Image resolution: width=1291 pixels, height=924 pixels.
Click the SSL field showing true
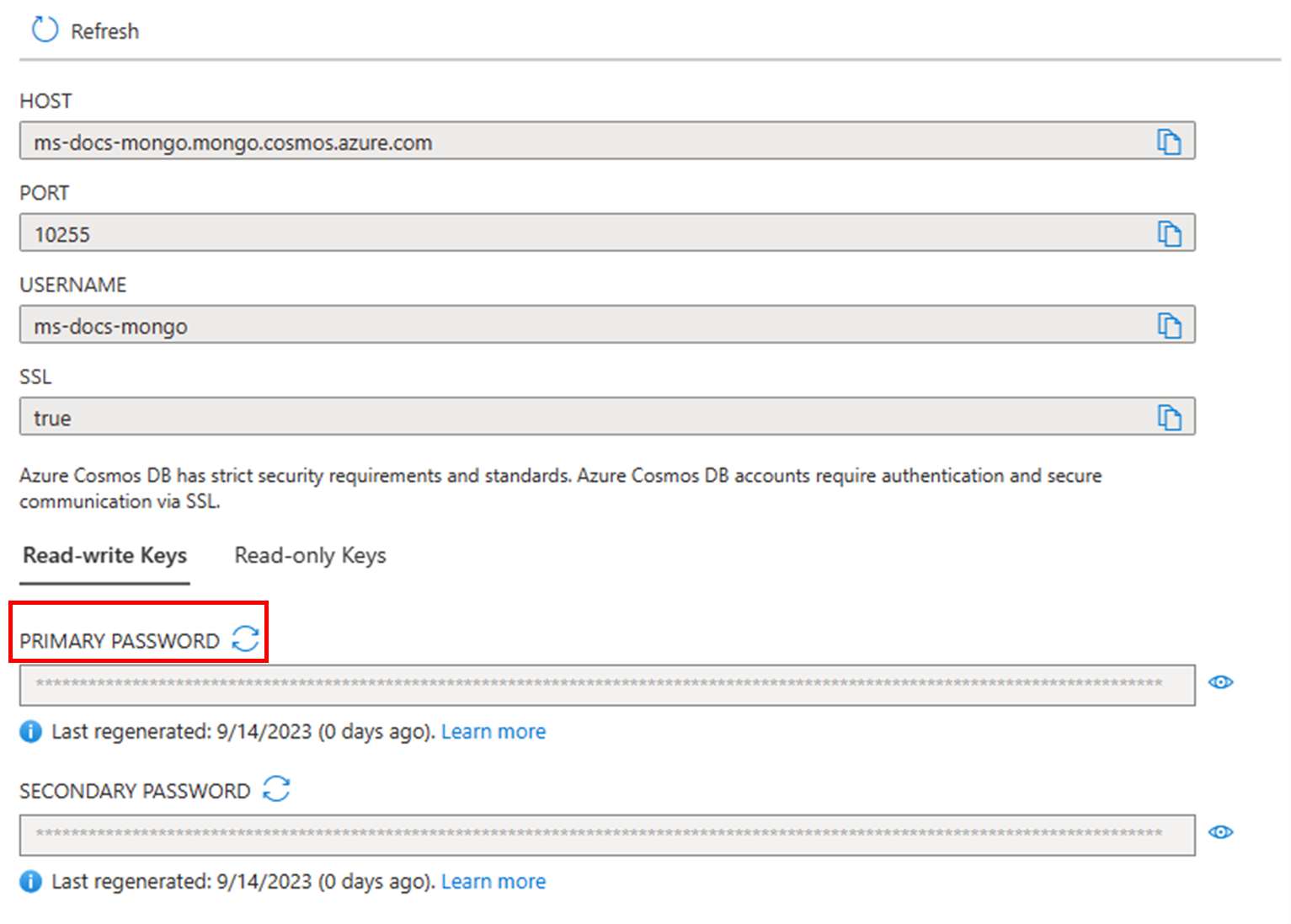607,416
